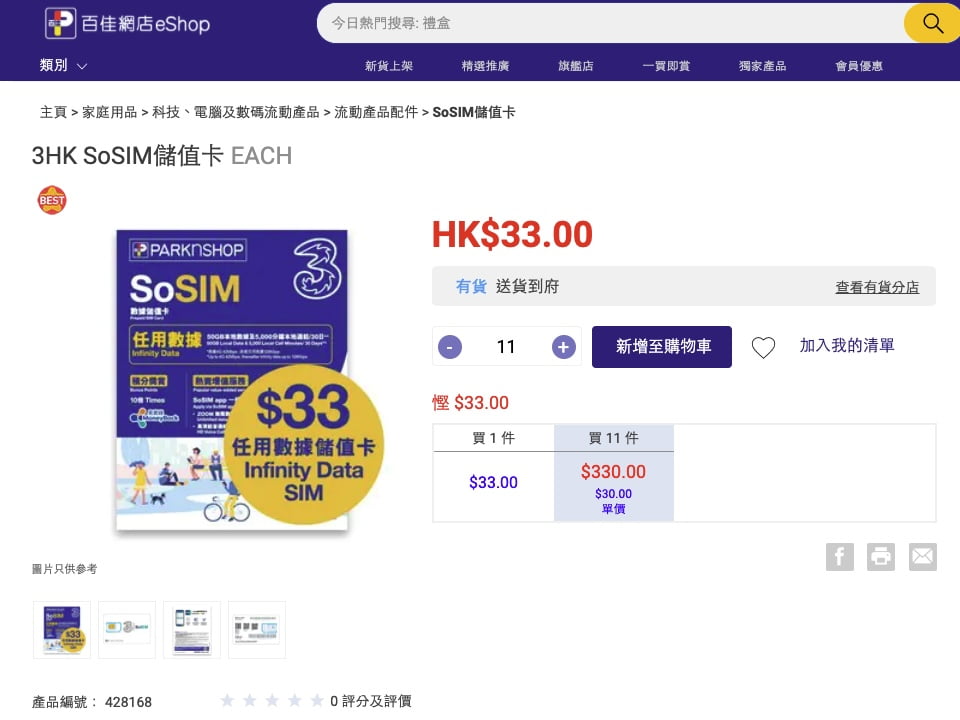Screen dimensions: 960x720
Task: Click the email share envelope icon
Action: (x=922, y=557)
